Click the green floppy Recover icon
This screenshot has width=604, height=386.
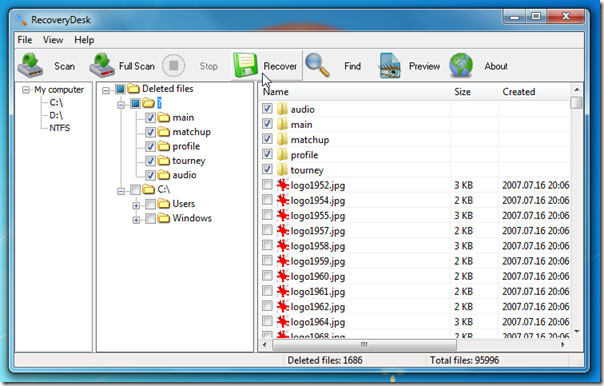tap(245, 65)
